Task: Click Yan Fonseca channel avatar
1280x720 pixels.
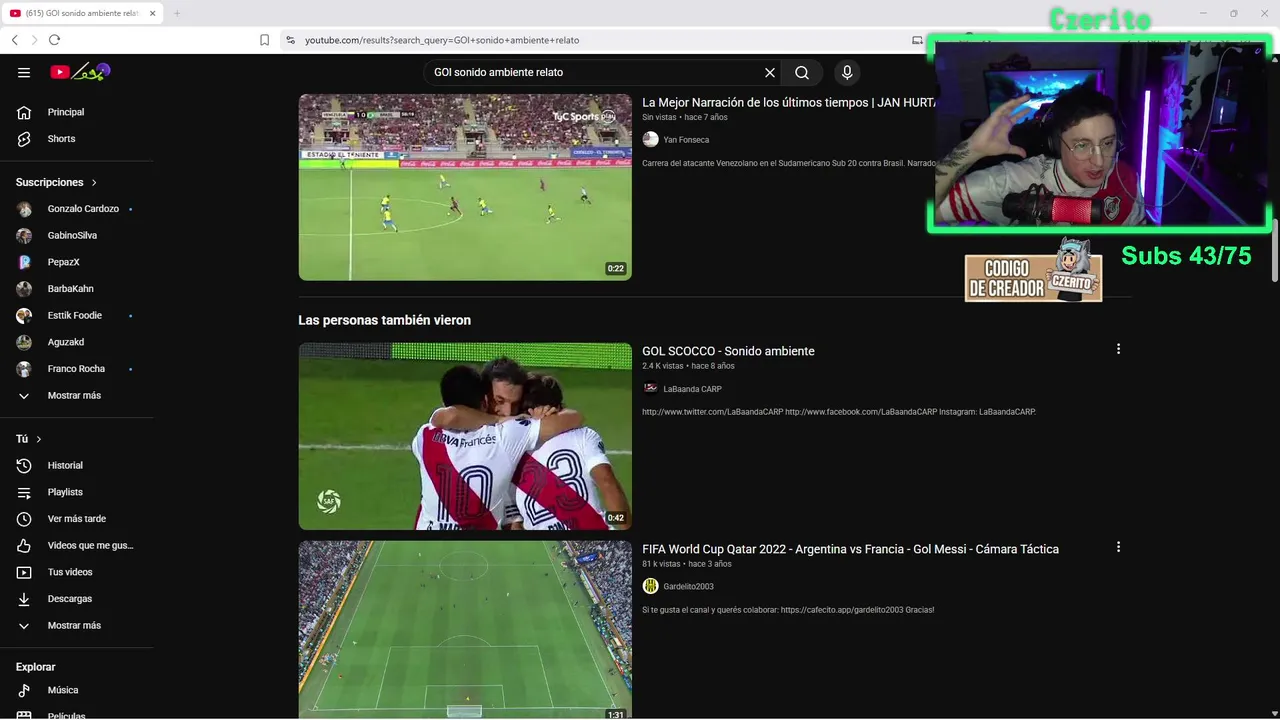Action: tap(651, 139)
